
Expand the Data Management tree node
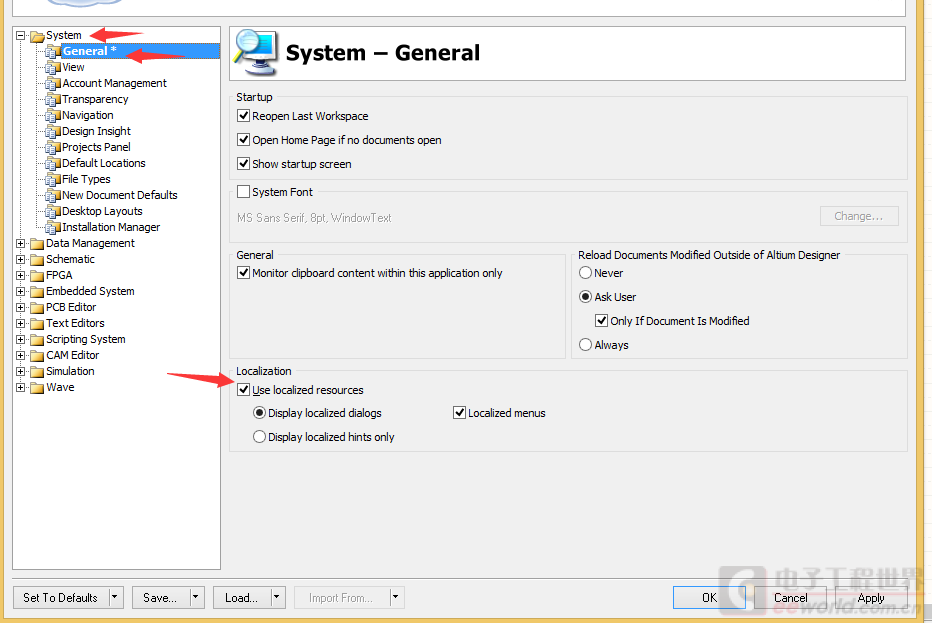coord(21,244)
